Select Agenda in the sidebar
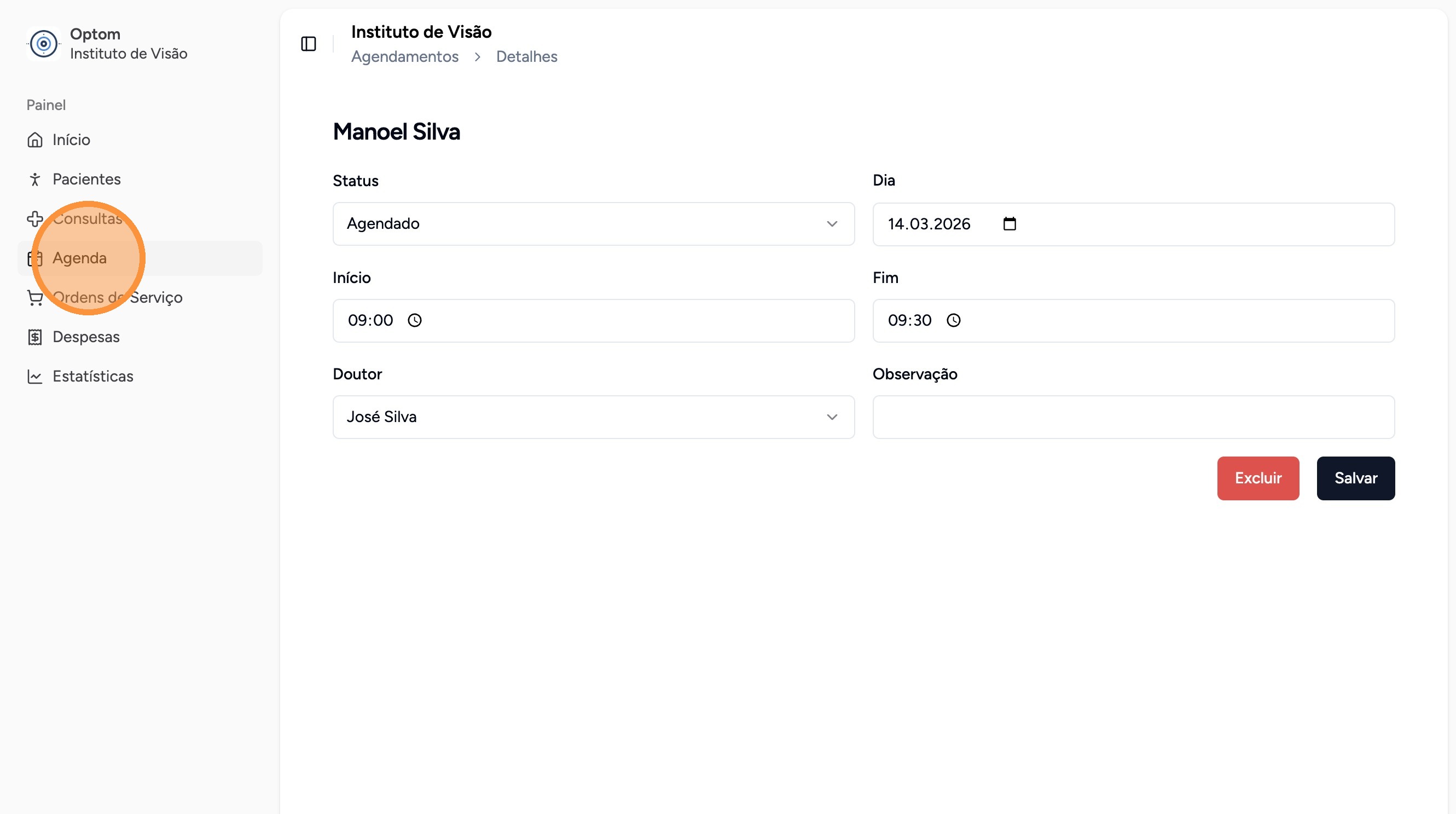1456x814 pixels. tap(80, 258)
